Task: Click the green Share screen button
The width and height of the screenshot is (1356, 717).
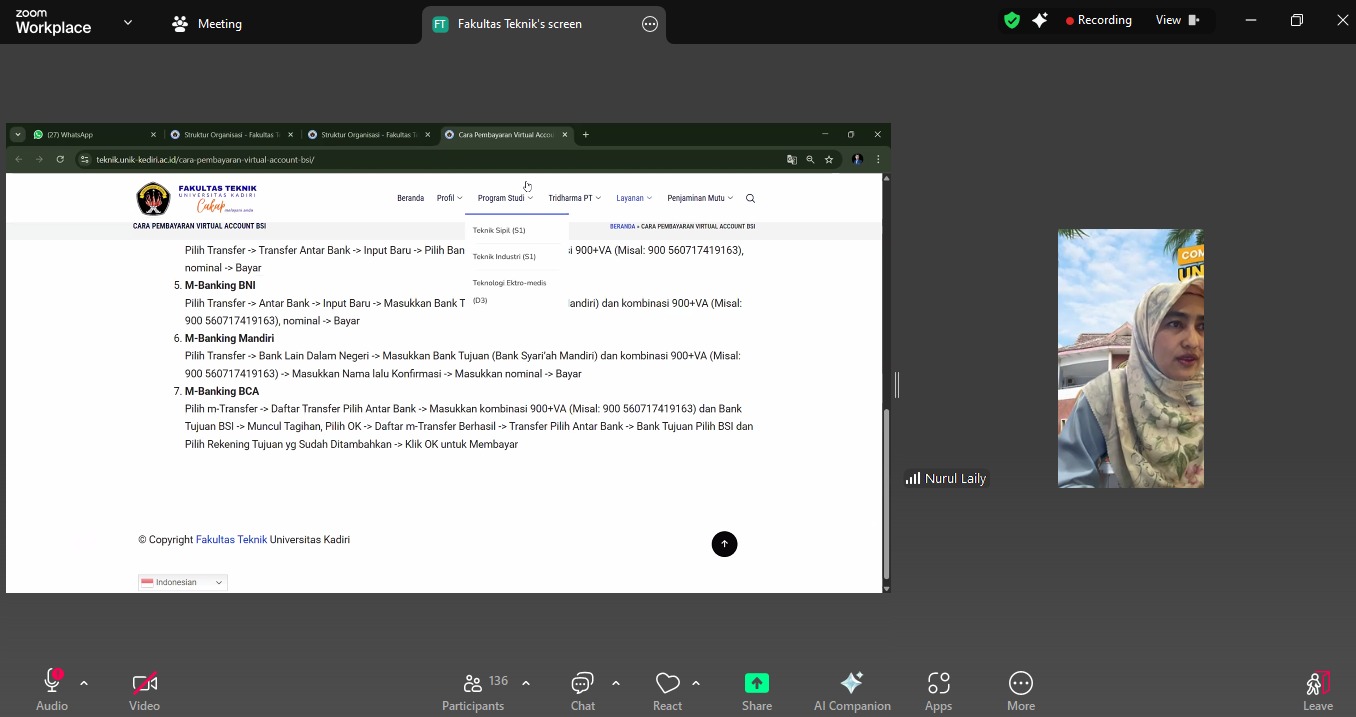Action: pyautogui.click(x=757, y=691)
